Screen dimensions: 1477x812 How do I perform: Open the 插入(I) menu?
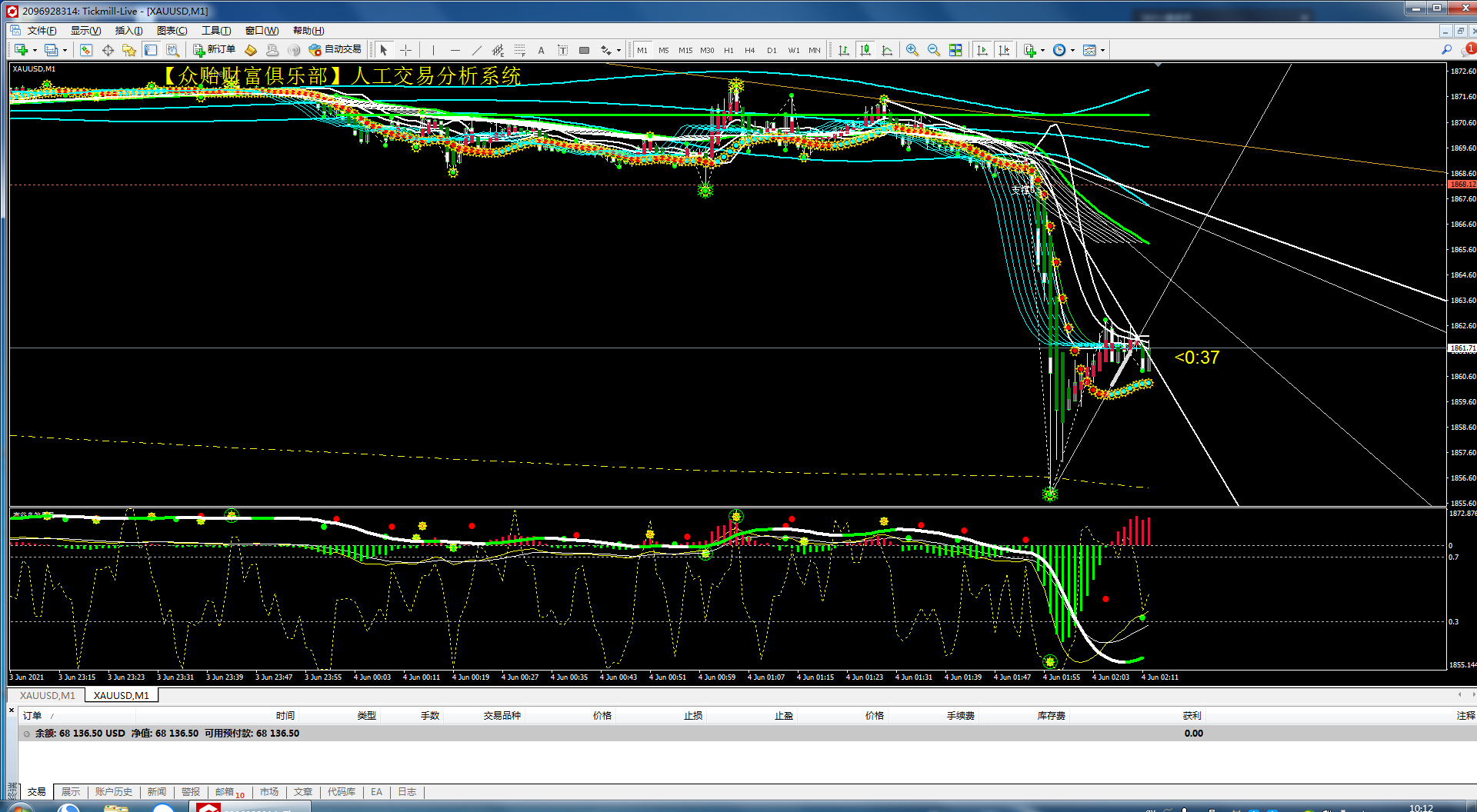(128, 31)
